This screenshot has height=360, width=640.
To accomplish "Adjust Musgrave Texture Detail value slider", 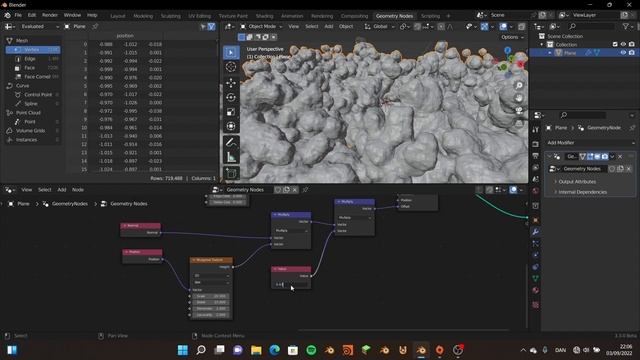I will point(211,302).
